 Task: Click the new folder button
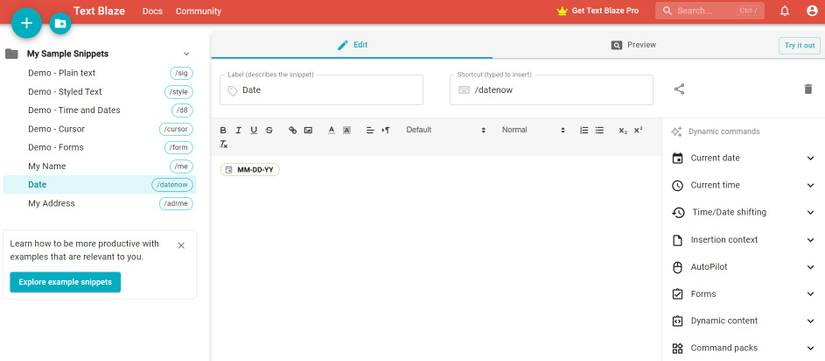click(61, 23)
